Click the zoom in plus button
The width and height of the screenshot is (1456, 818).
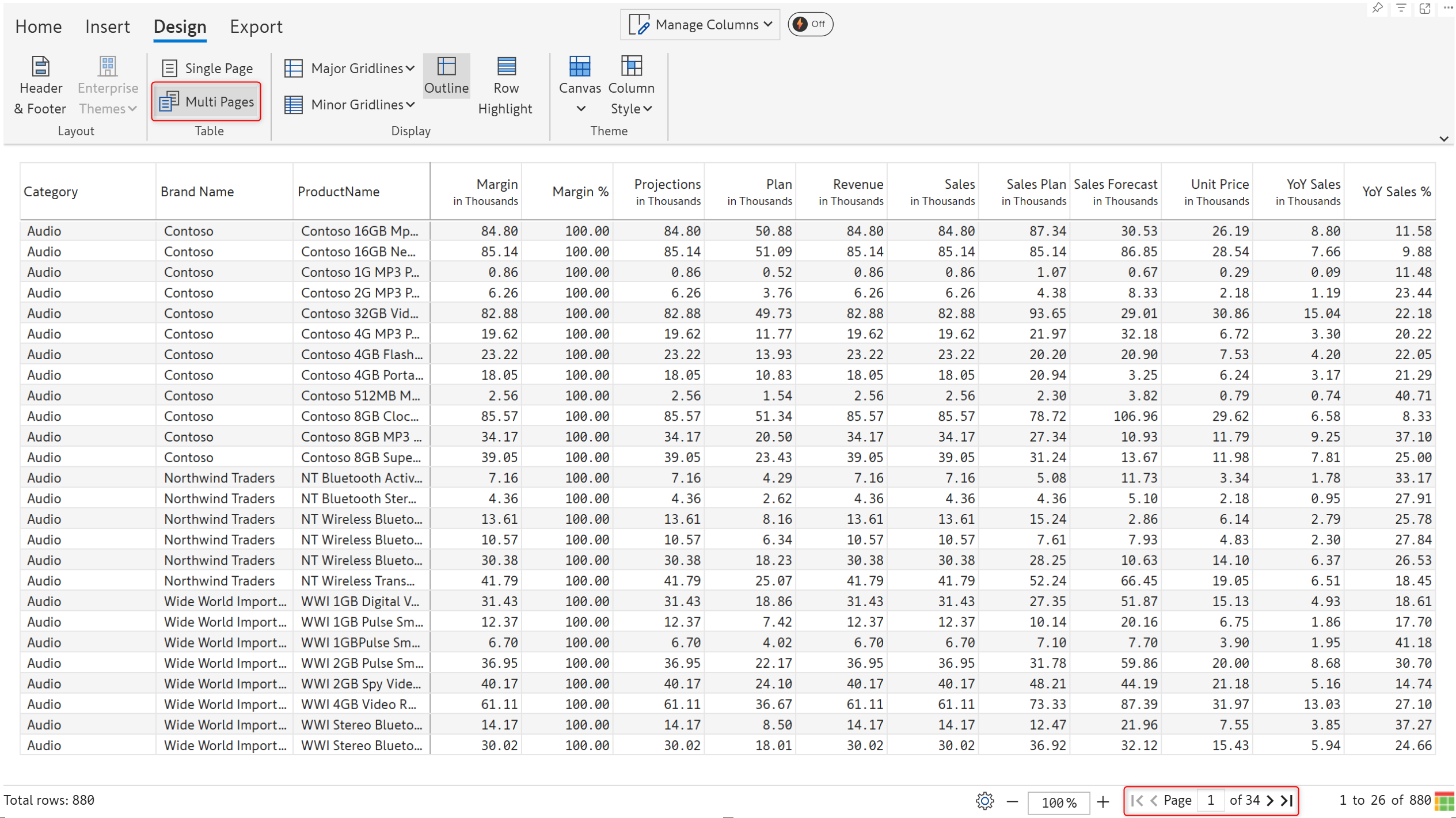coord(1103,801)
